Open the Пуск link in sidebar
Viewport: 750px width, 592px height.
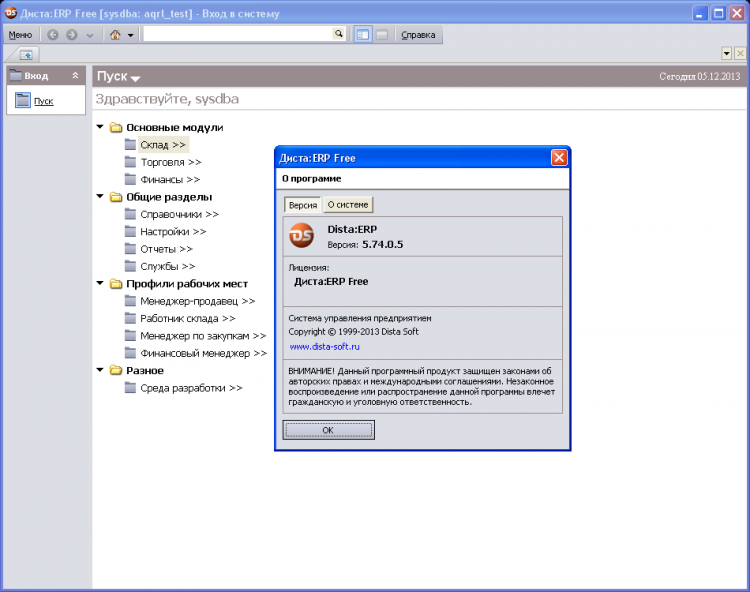(x=44, y=101)
